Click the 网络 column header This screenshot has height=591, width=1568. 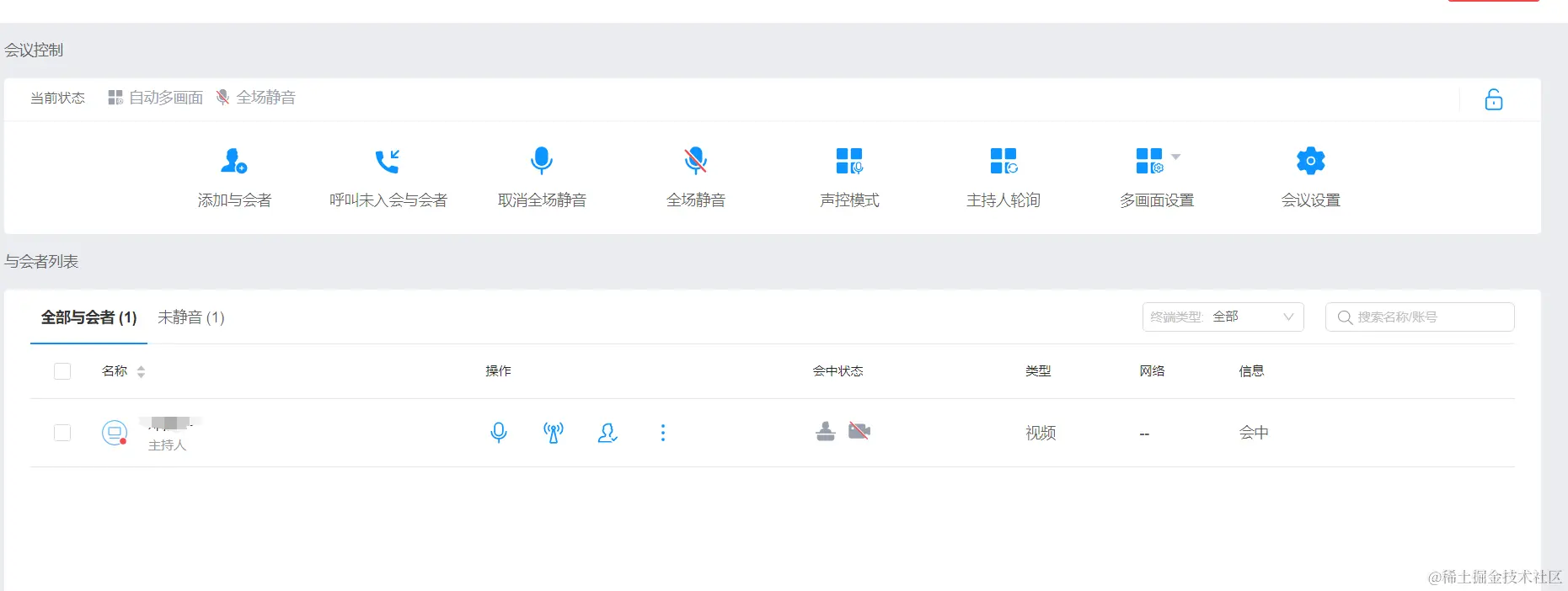click(x=1152, y=371)
